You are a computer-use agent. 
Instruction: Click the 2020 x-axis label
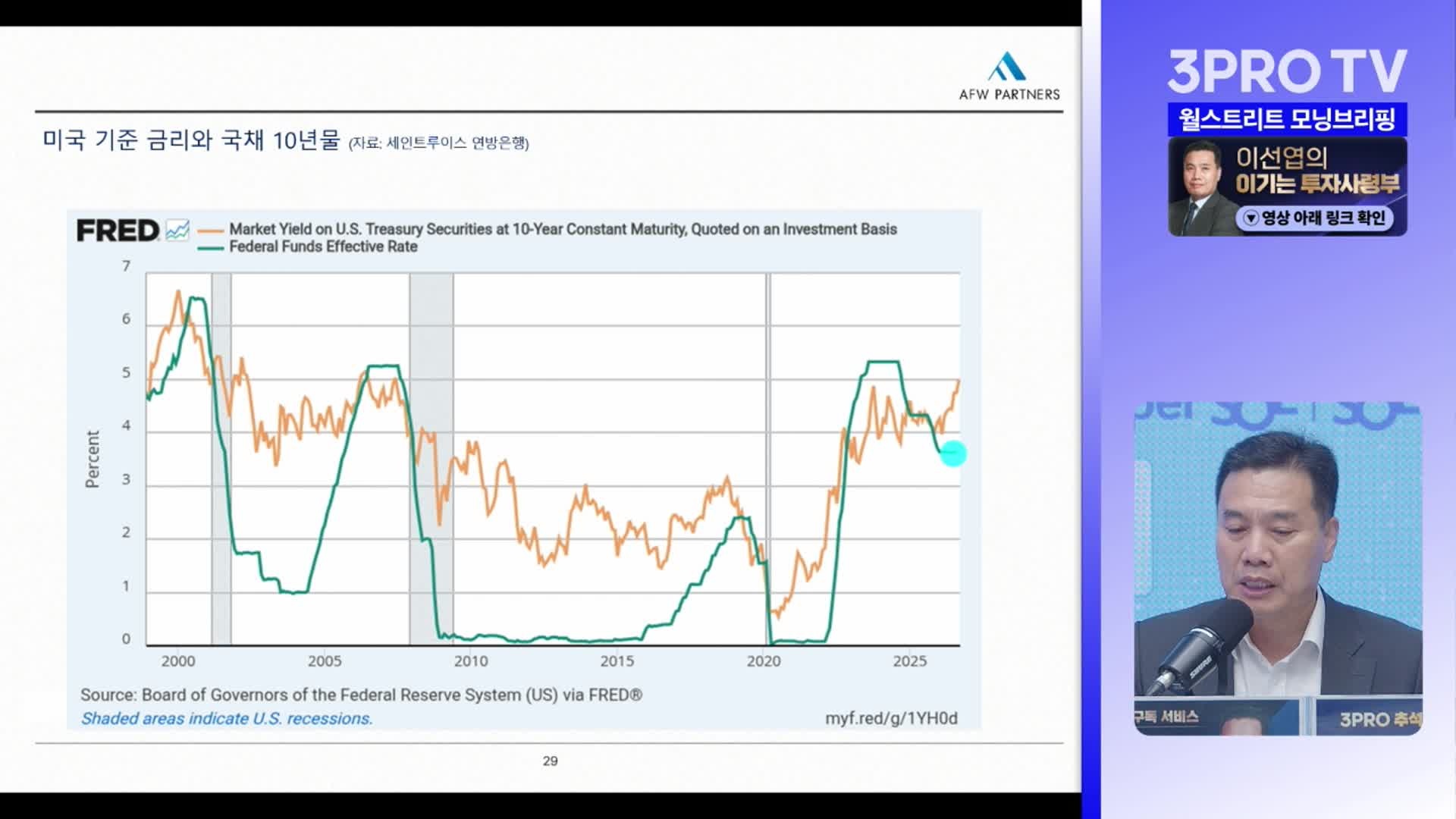click(x=764, y=661)
